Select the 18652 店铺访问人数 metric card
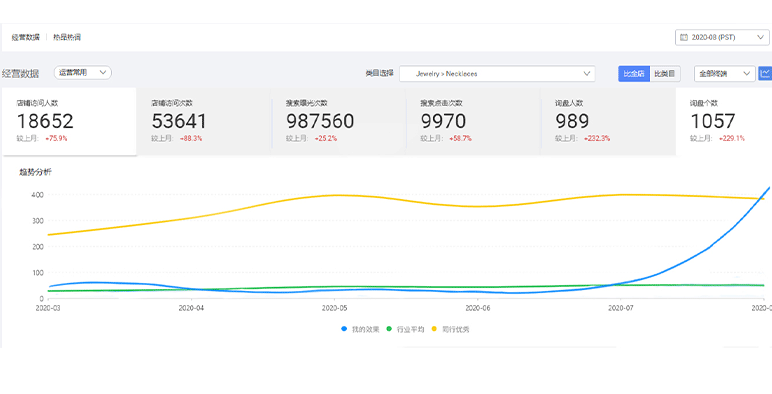The image size is (772, 394). pos(69,122)
